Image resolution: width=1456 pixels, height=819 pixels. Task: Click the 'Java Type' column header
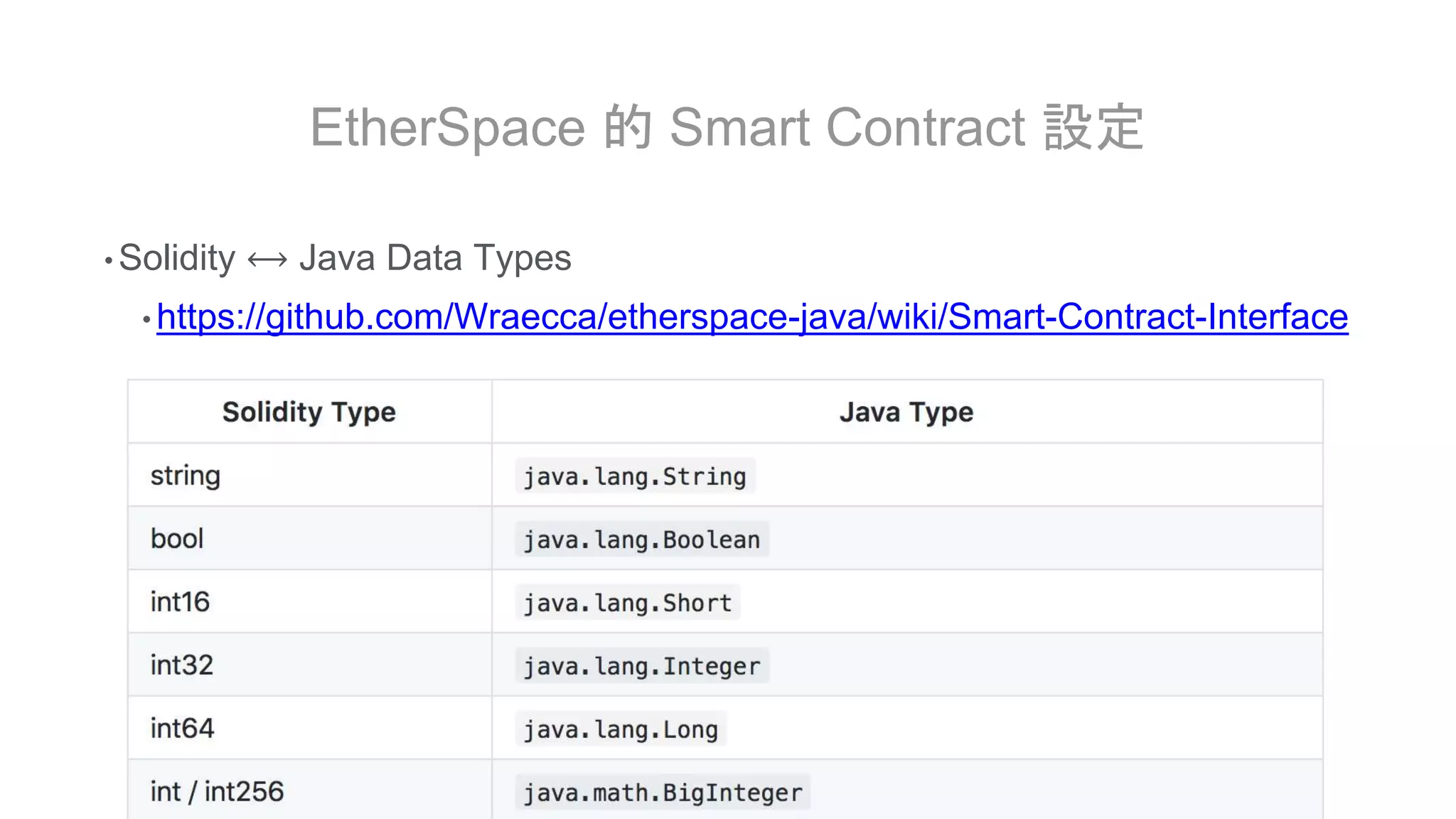(906, 412)
